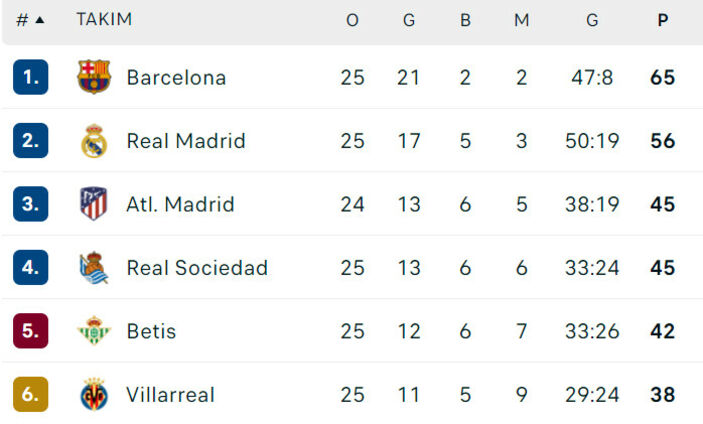Click the Real Madrid club crest
This screenshot has width=703, height=424.
(94, 141)
